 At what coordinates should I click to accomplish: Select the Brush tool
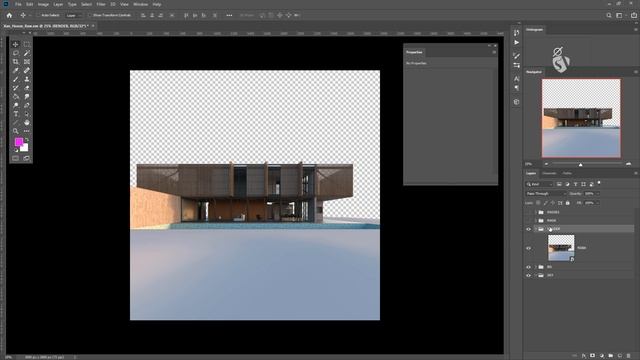16,79
